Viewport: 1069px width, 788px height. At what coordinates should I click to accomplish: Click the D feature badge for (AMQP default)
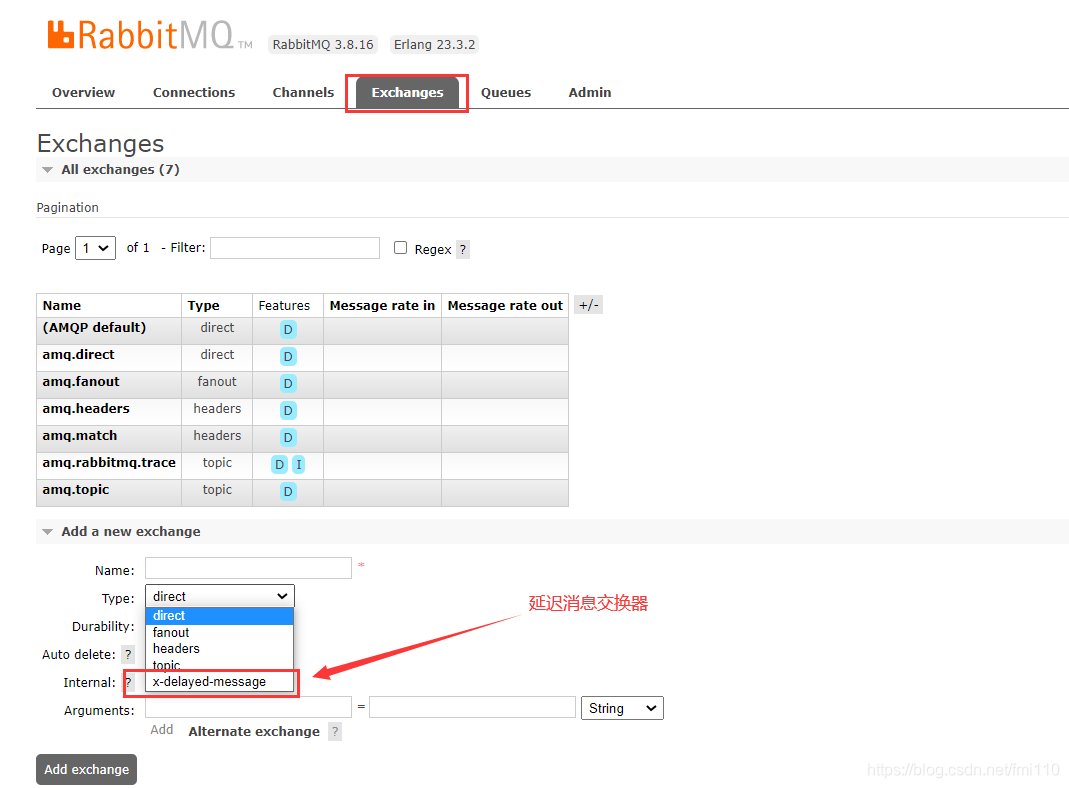pos(288,330)
